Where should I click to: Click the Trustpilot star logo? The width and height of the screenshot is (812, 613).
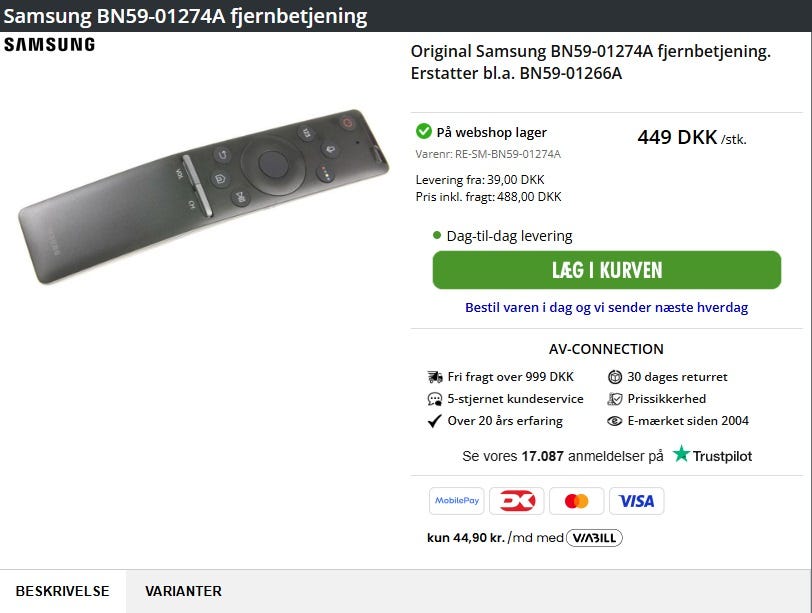click(682, 454)
